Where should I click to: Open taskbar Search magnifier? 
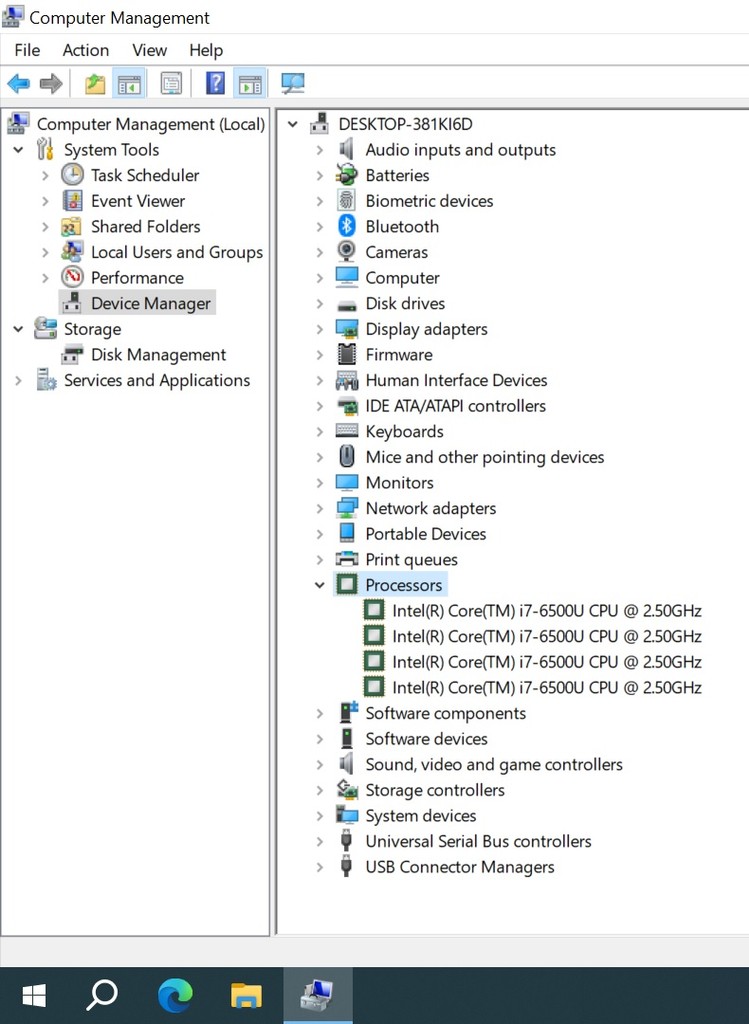pos(103,995)
